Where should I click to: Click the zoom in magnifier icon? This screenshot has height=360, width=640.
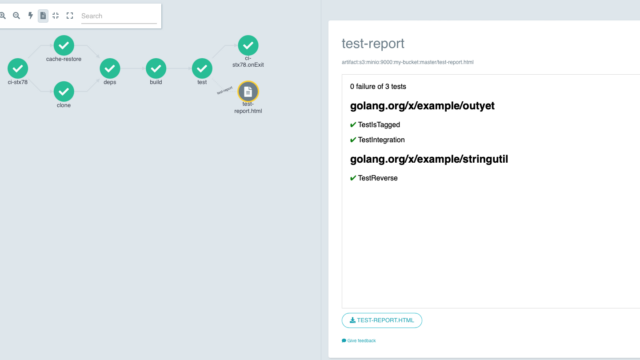tap(2, 16)
